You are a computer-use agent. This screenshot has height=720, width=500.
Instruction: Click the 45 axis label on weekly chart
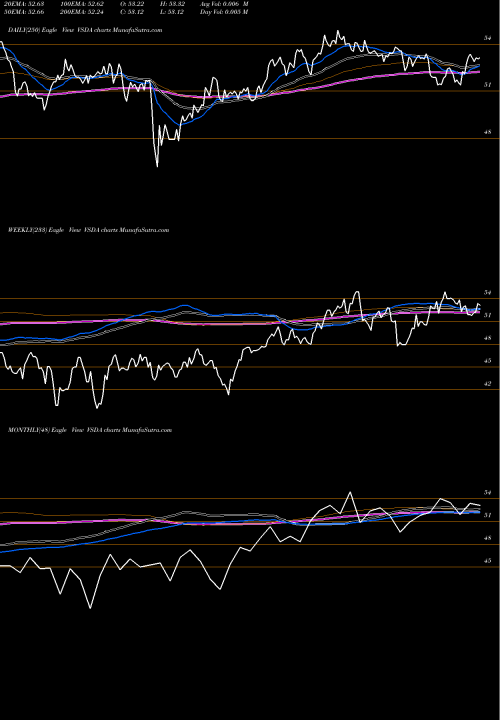[x=488, y=361]
